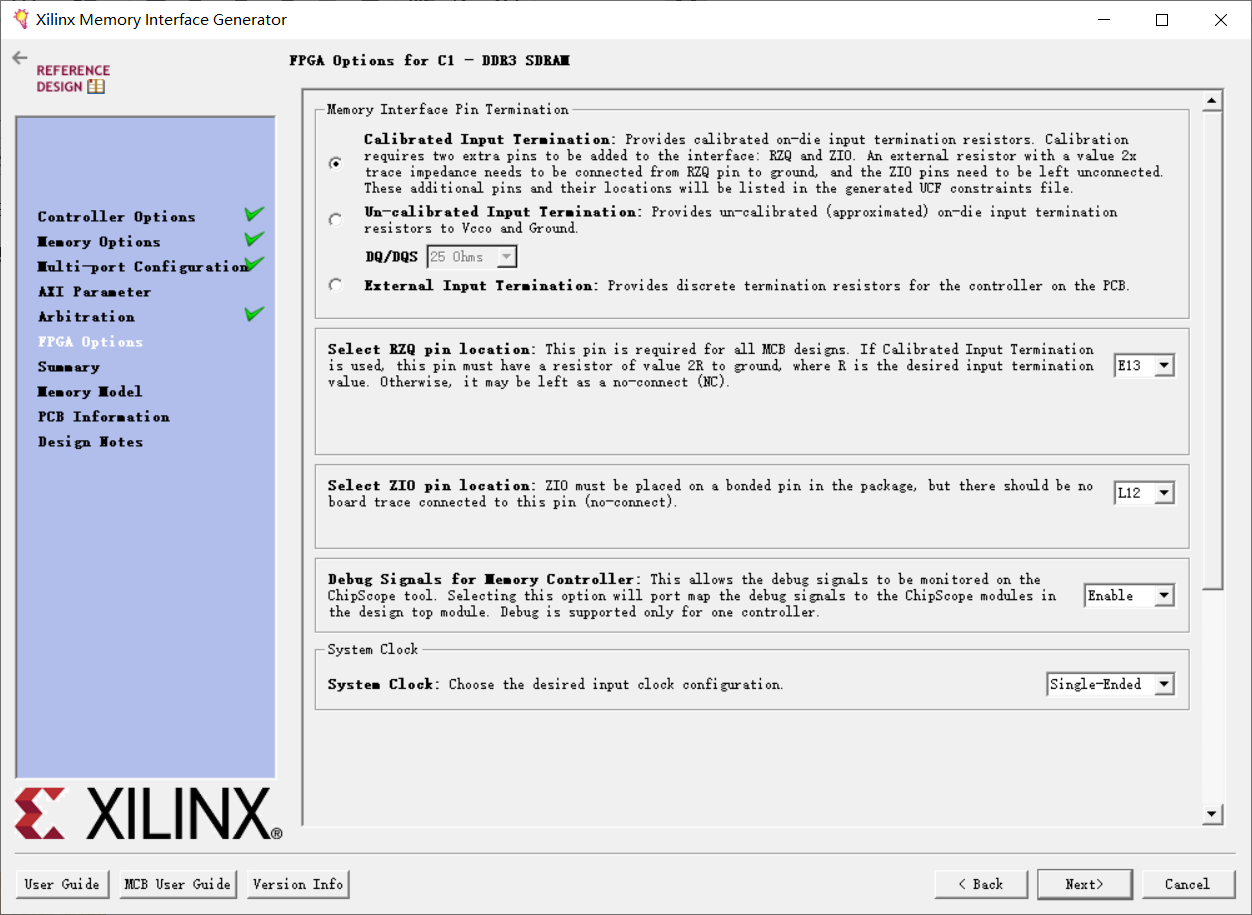This screenshot has height=915, width=1252.
Task: Open the System Clock Single-Ended dropdown
Action: [x=1110, y=685]
